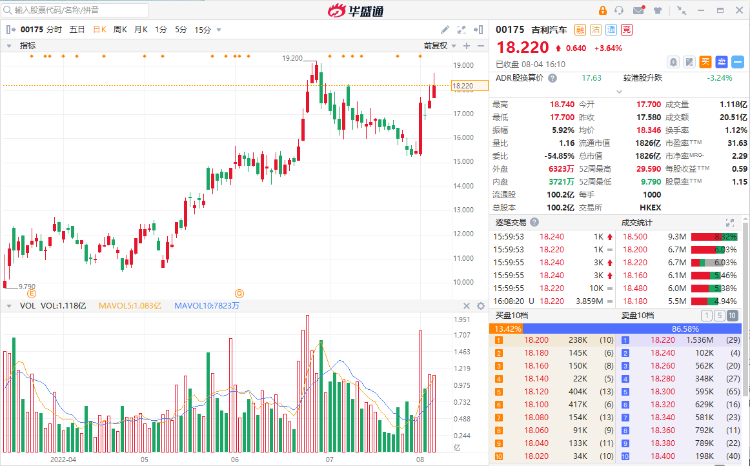Expand more quote details chevron
The image size is (750, 466).
(x=619, y=91)
